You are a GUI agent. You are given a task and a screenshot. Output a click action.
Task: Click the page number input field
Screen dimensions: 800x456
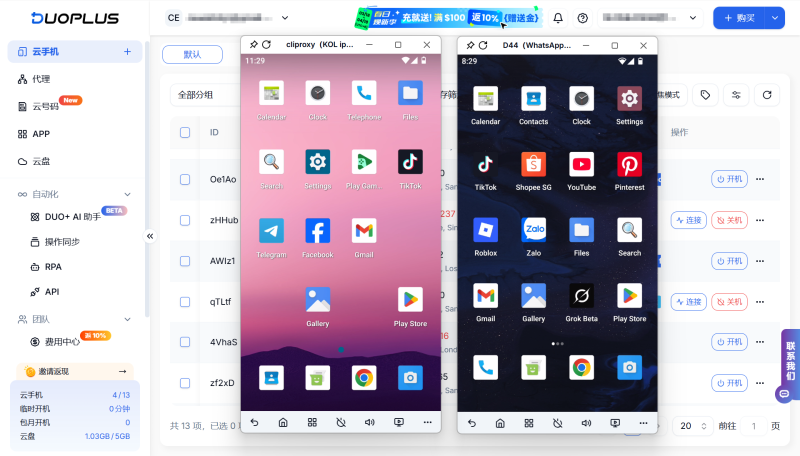754,426
